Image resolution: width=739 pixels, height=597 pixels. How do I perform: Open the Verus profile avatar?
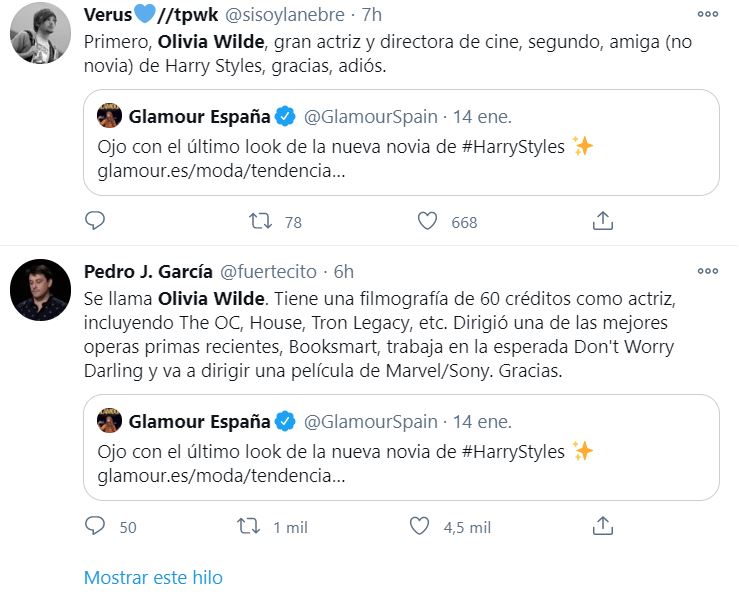pyautogui.click(x=41, y=33)
